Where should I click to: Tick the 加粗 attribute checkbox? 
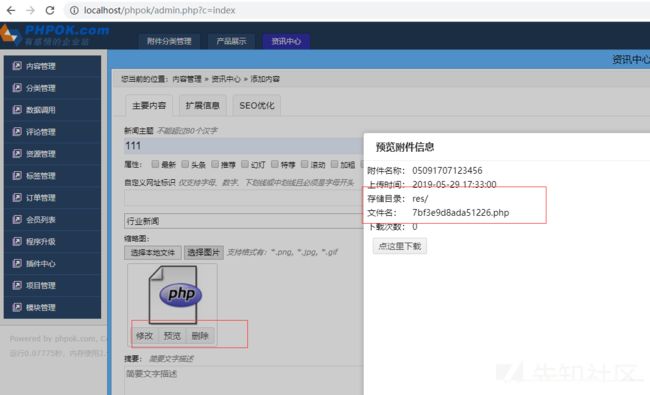point(335,164)
